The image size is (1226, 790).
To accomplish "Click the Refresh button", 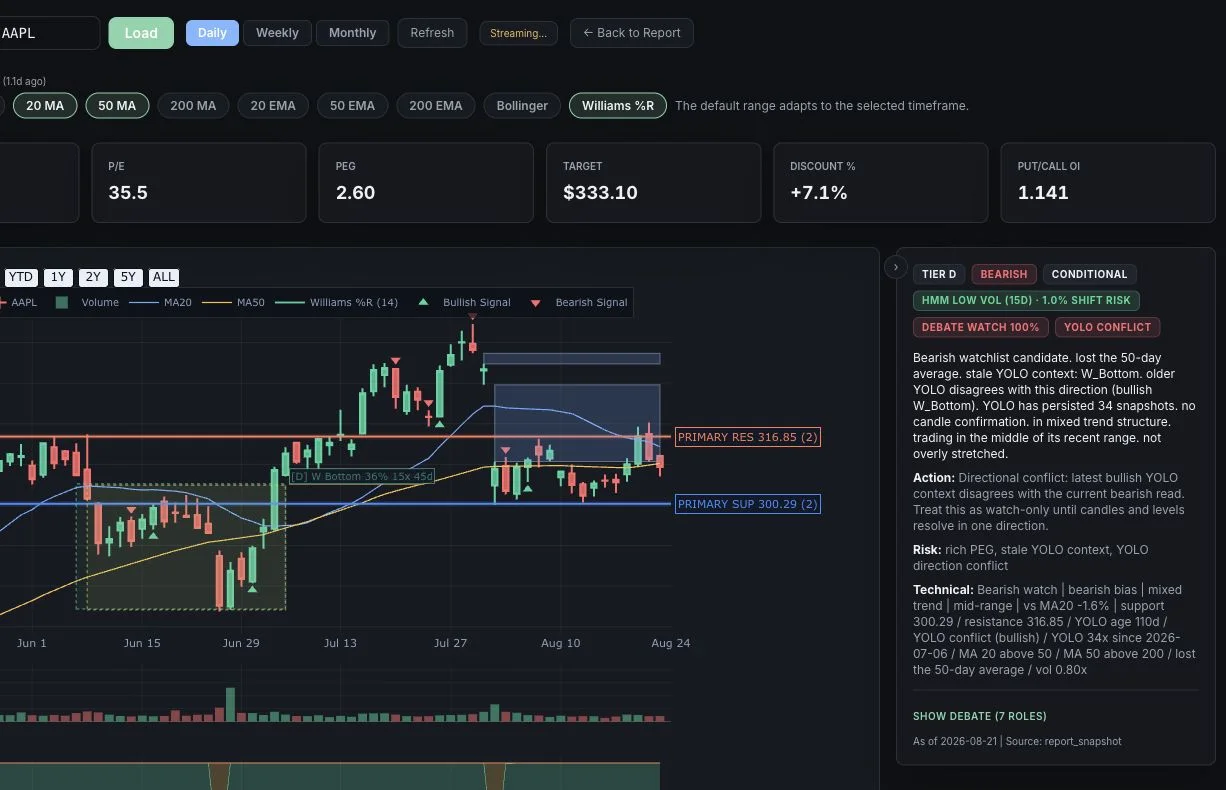I will tap(432, 33).
